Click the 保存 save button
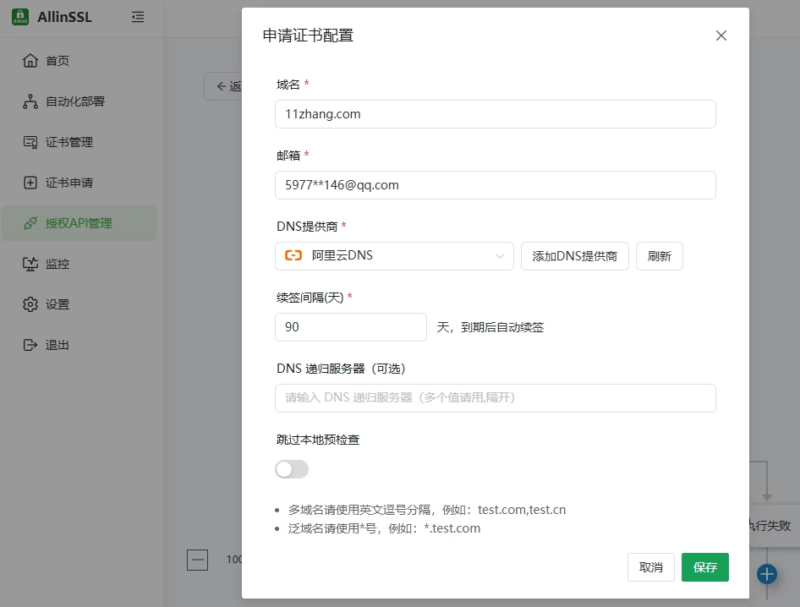This screenshot has width=800, height=607. [706, 567]
